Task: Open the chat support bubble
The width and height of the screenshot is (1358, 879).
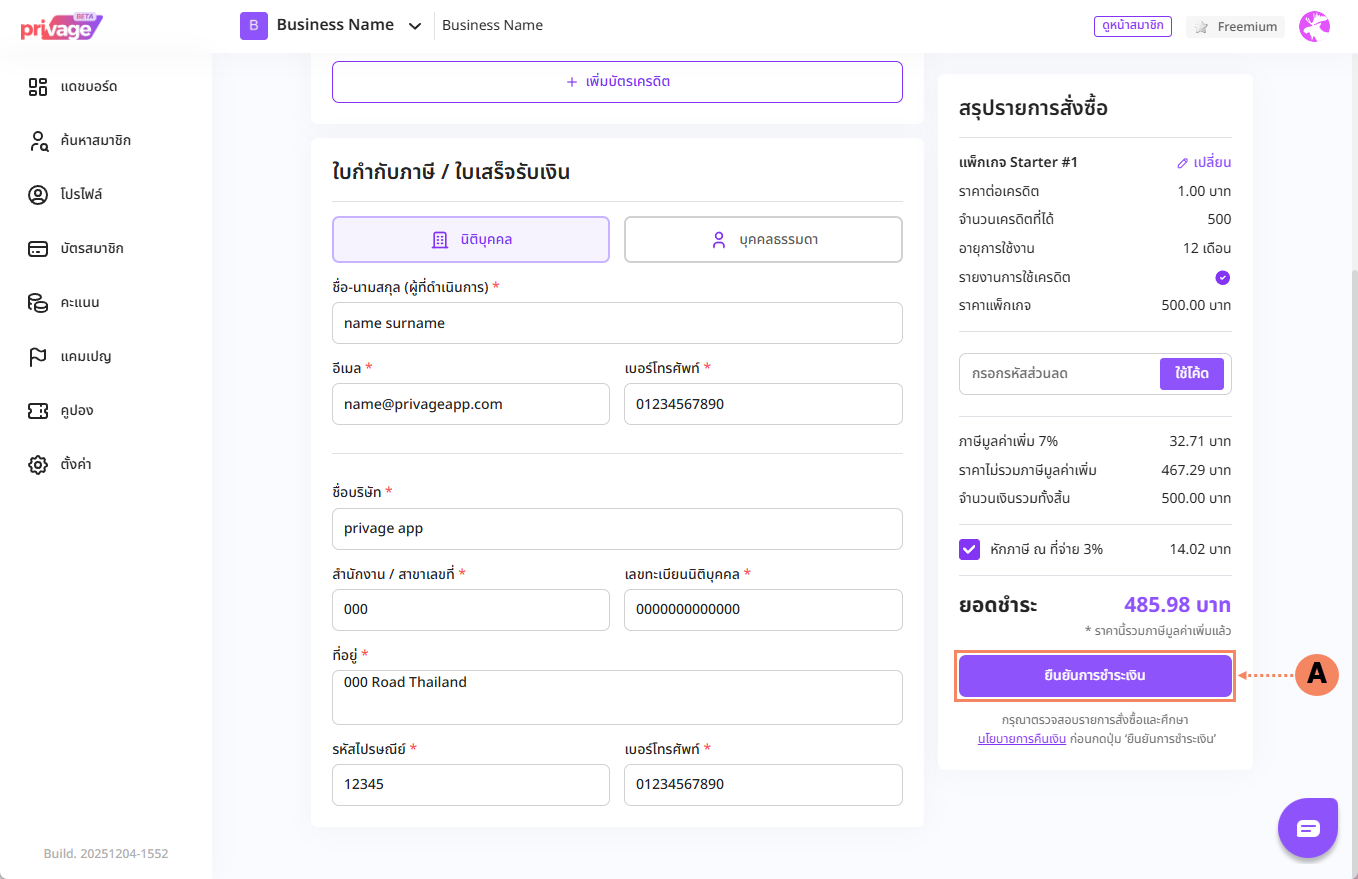Action: [x=1308, y=828]
